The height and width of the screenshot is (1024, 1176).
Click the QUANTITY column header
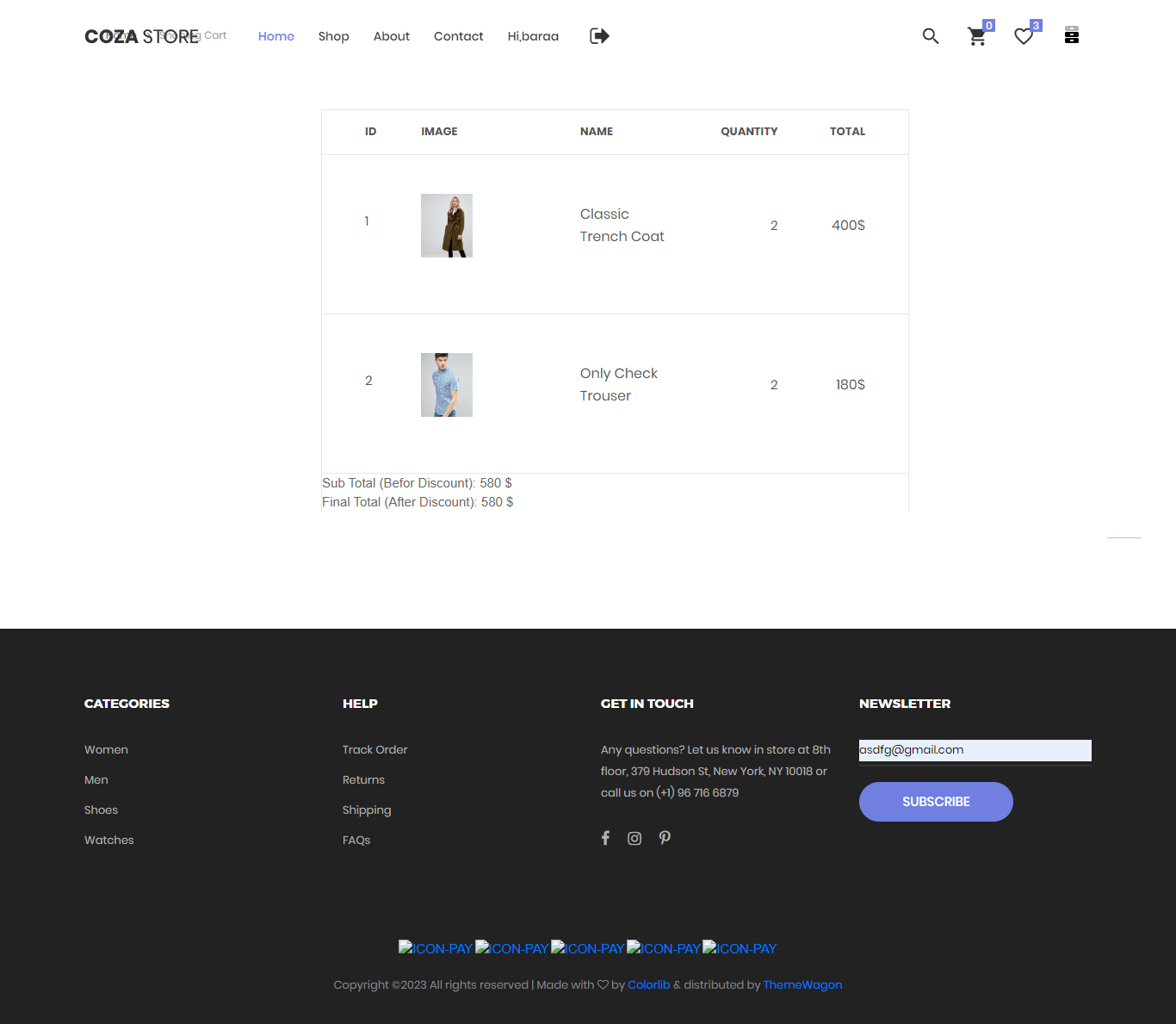(749, 132)
